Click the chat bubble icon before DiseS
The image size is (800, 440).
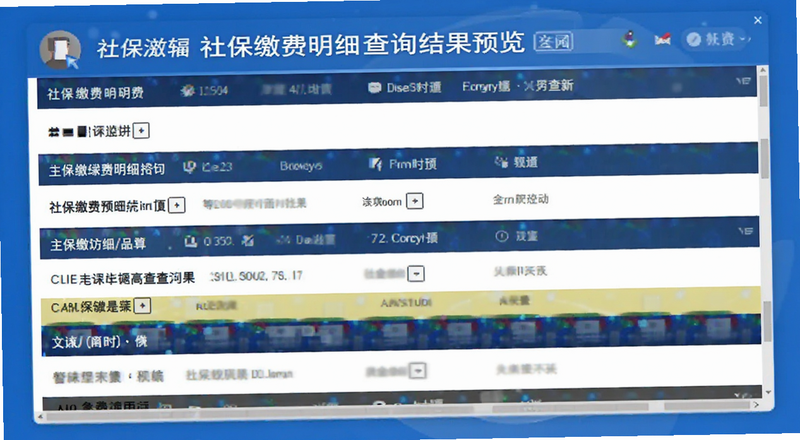click(374, 88)
